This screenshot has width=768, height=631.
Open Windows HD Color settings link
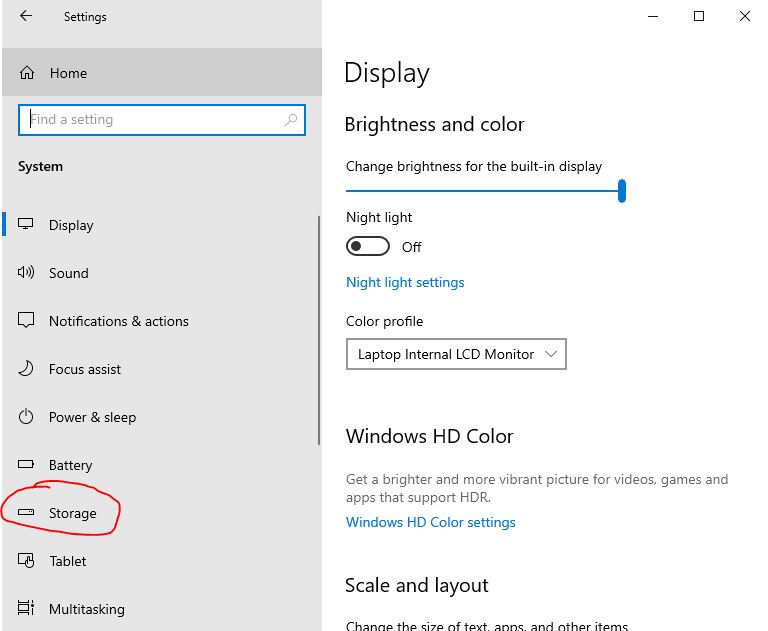pyautogui.click(x=431, y=522)
